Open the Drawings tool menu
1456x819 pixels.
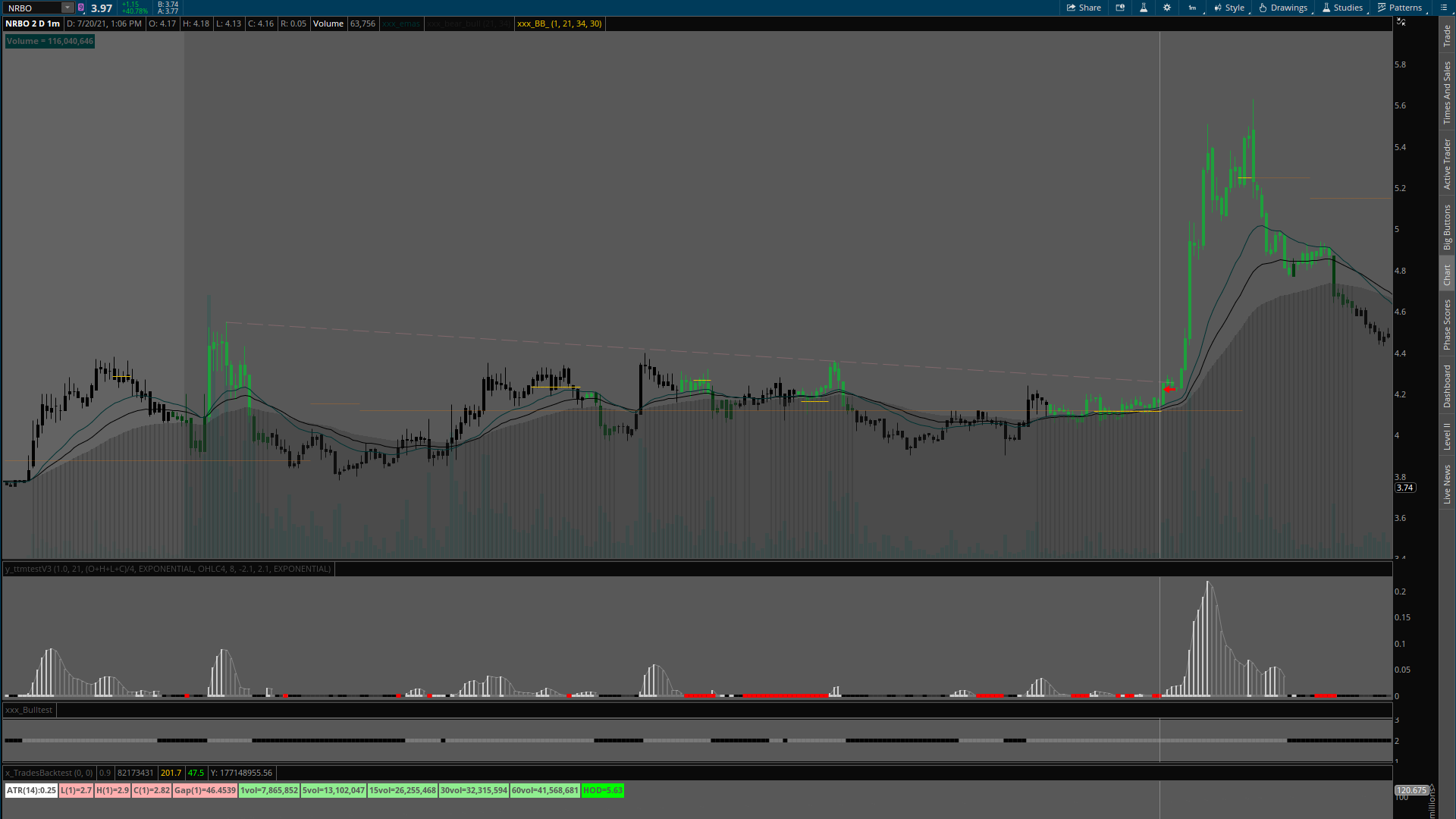1283,8
